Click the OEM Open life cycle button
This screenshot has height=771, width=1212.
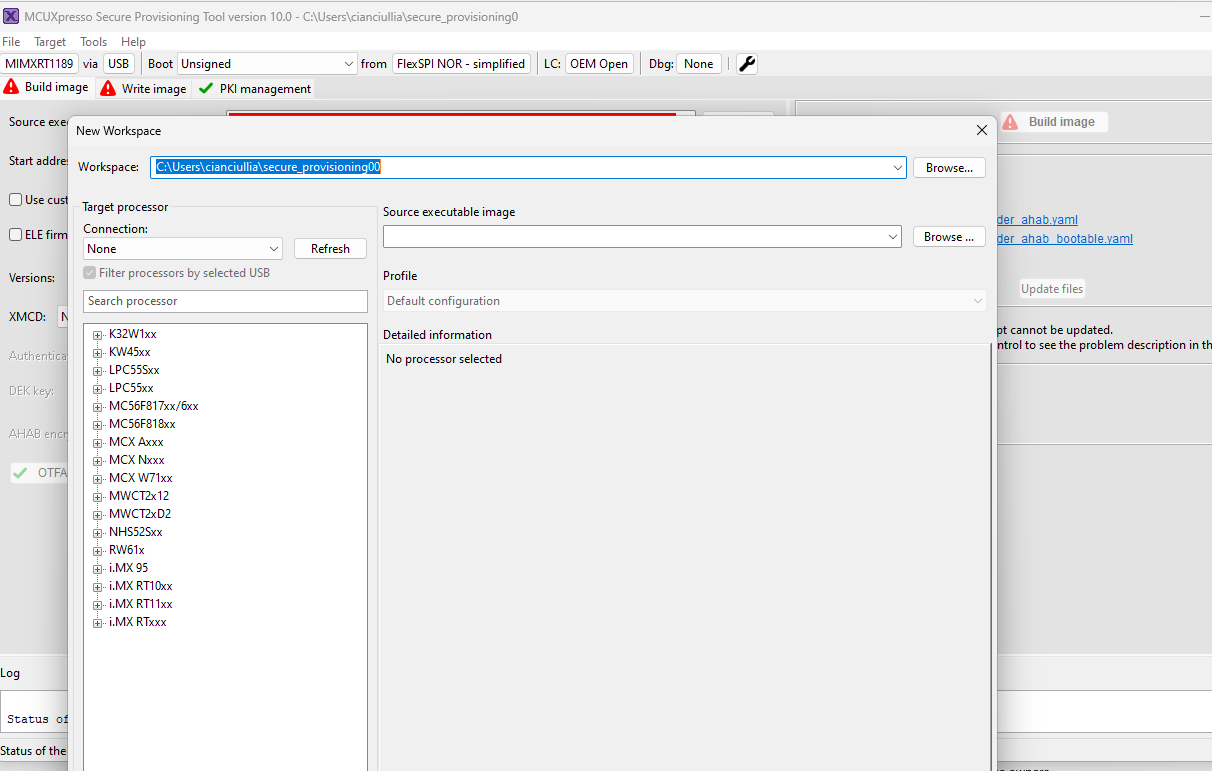point(599,63)
